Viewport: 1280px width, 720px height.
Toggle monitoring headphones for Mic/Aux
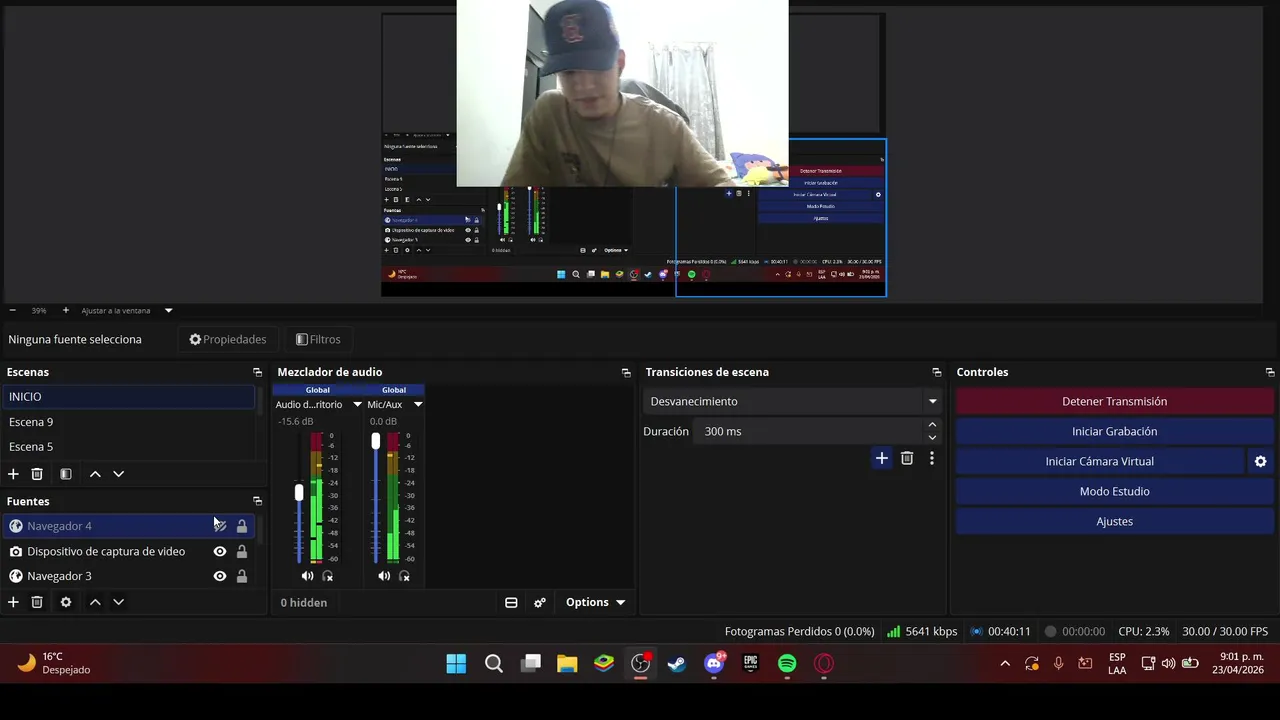click(404, 576)
